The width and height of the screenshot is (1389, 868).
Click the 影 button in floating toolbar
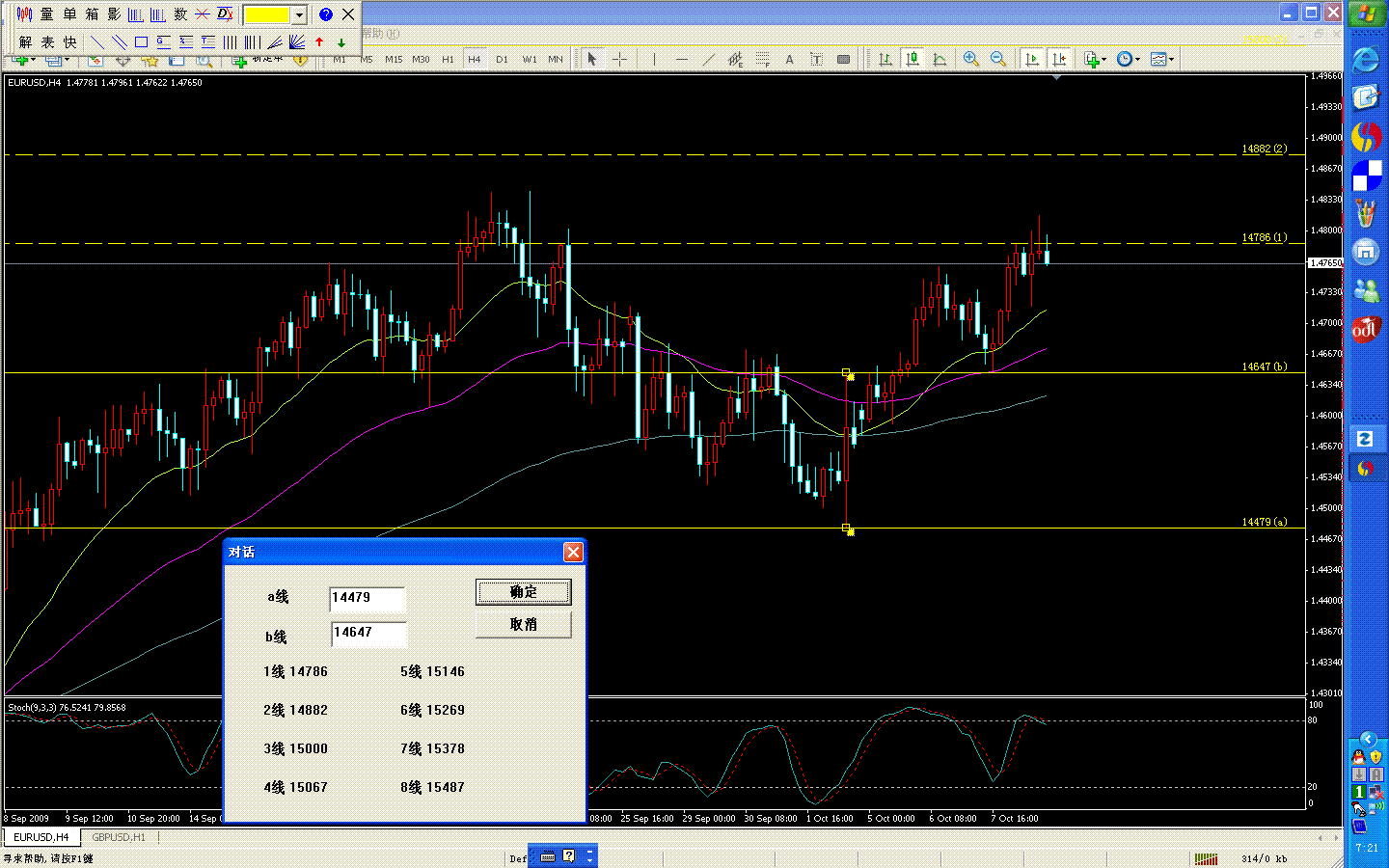(114, 14)
